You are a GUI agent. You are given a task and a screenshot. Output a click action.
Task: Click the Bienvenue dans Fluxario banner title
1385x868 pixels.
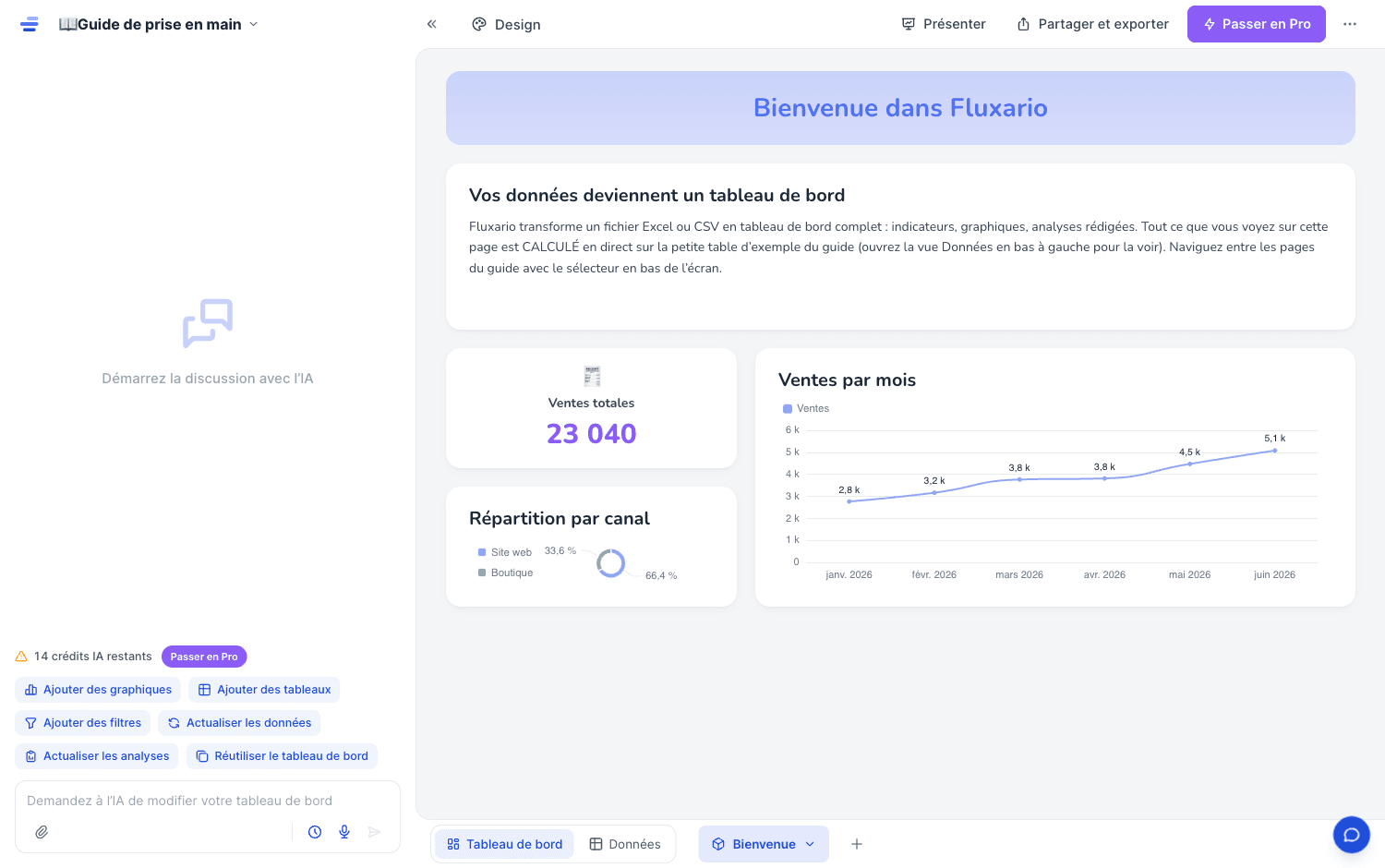pos(900,108)
